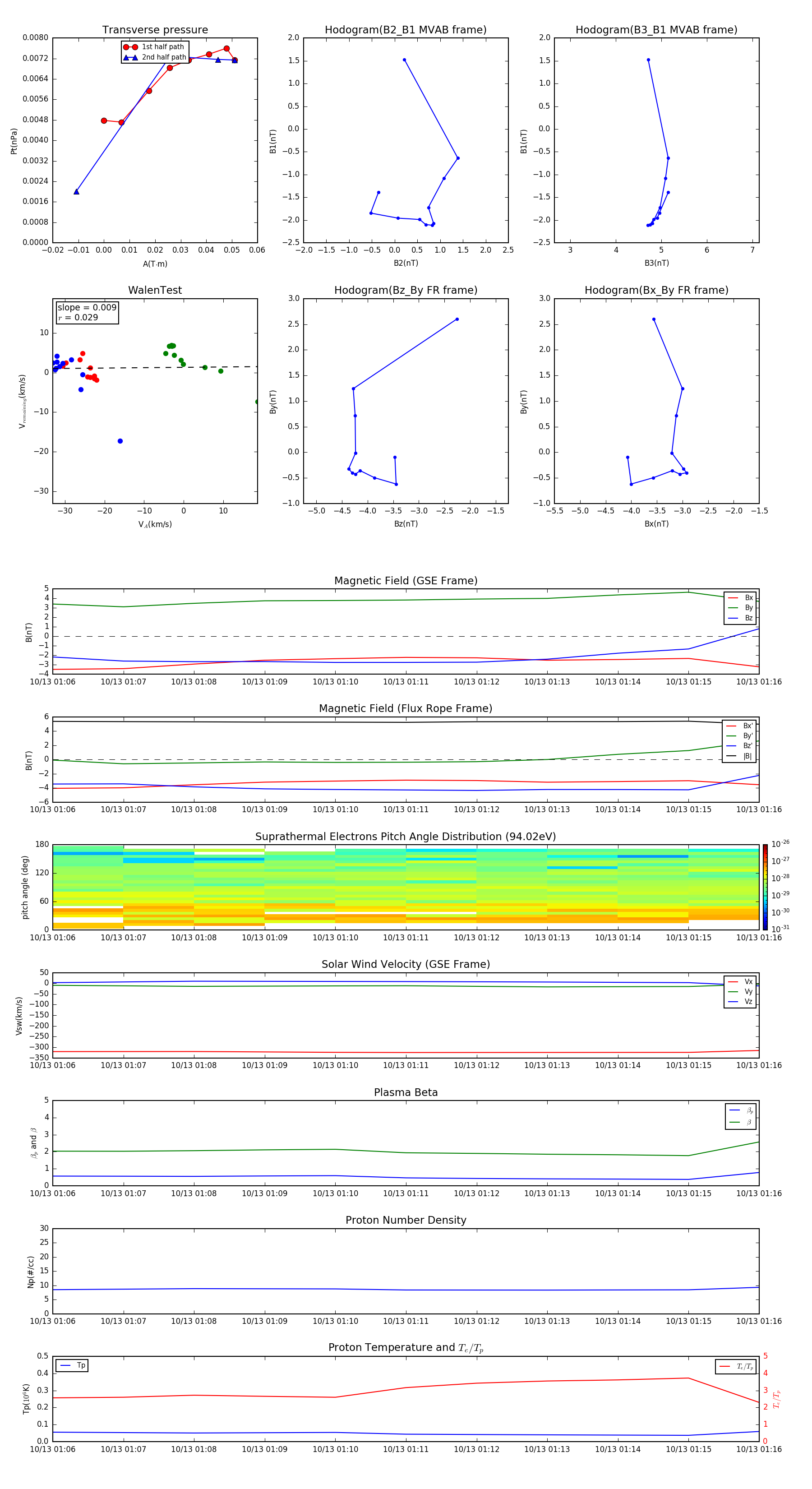Click the |B| legend entry in Flux Rope plot
The image size is (812, 1489).
tap(739, 756)
